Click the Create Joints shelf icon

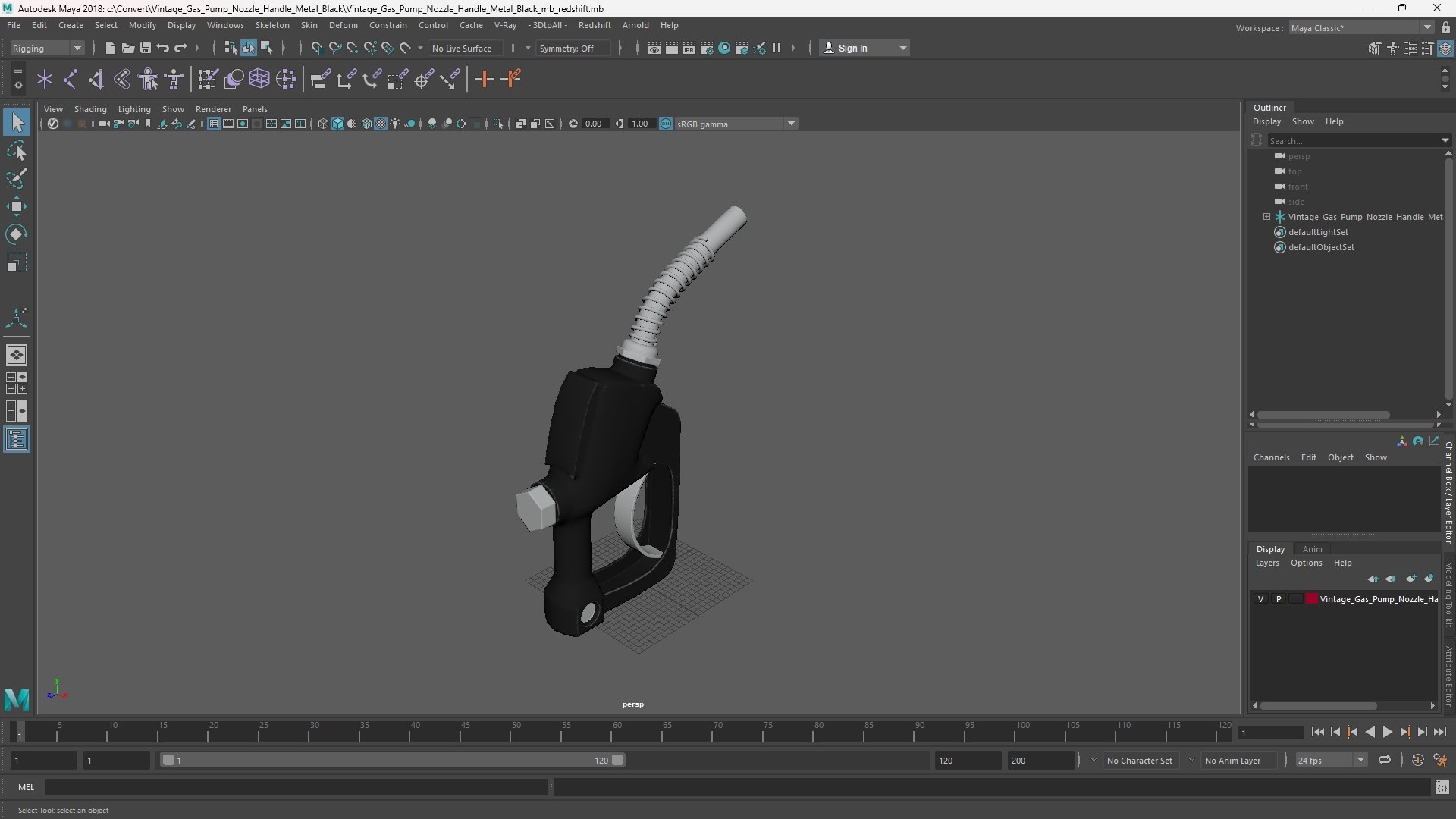point(71,79)
